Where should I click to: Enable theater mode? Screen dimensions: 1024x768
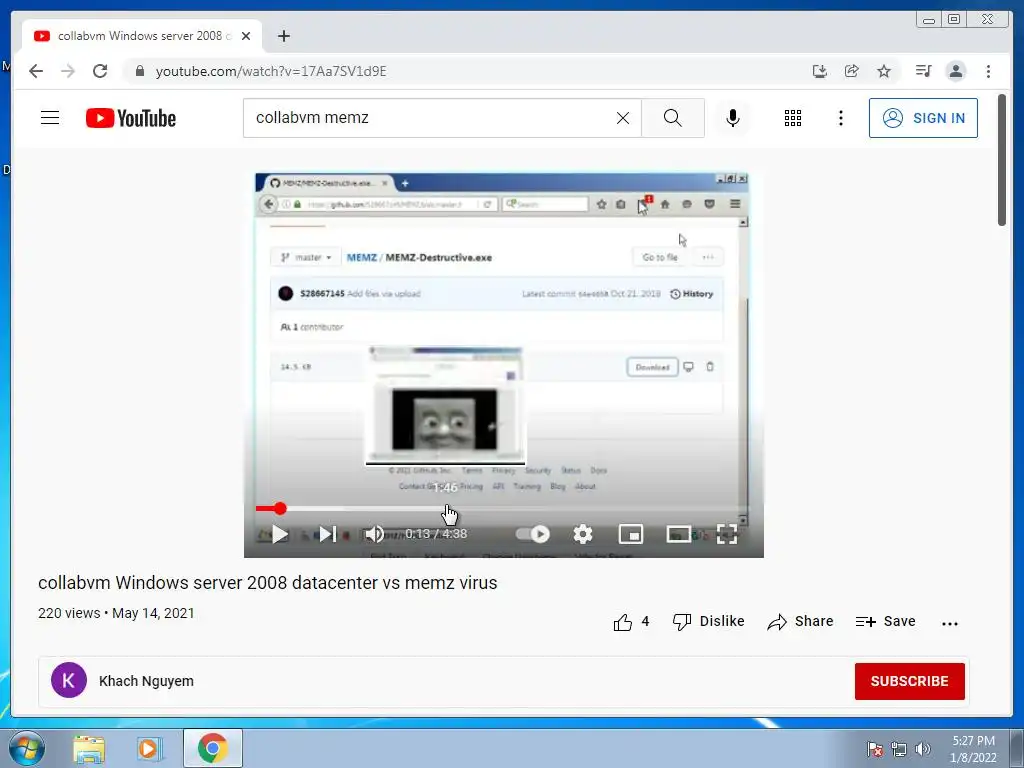[x=679, y=534]
